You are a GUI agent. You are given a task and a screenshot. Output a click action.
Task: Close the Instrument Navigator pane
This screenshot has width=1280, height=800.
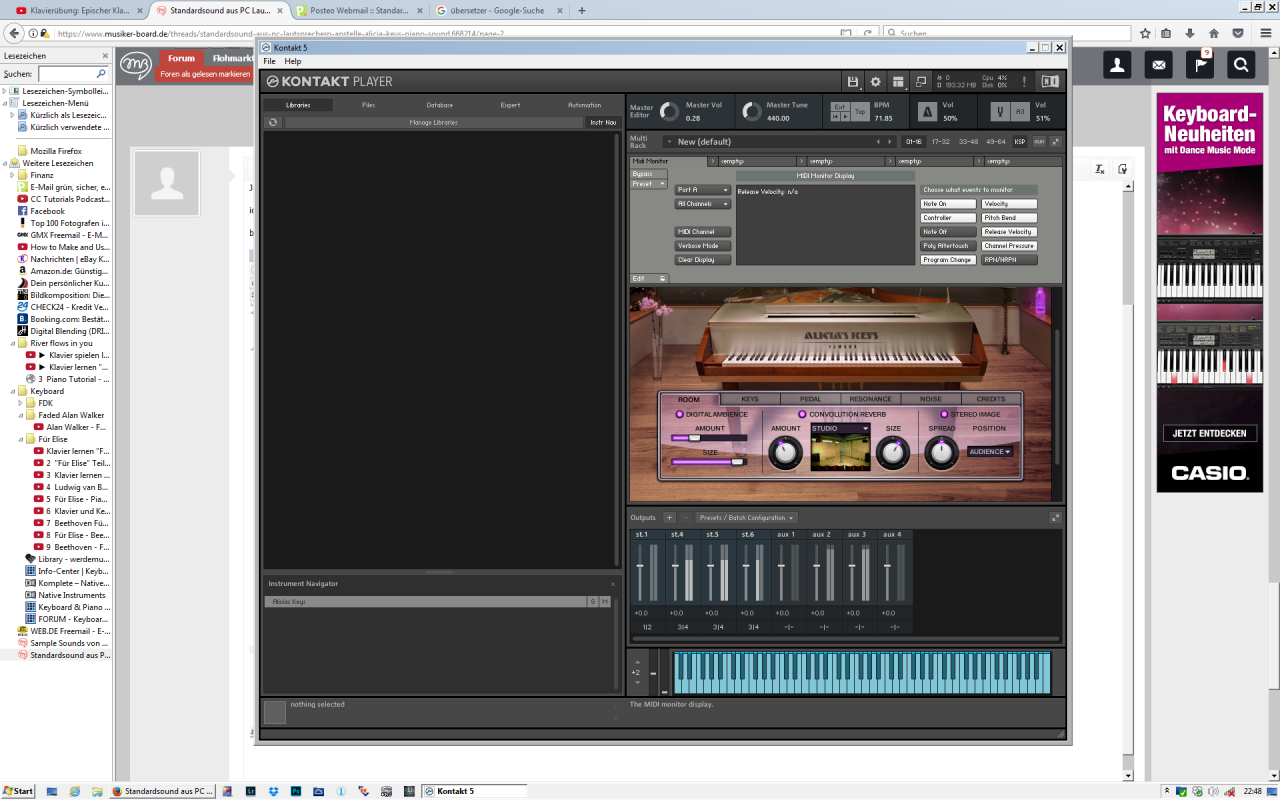(613, 584)
